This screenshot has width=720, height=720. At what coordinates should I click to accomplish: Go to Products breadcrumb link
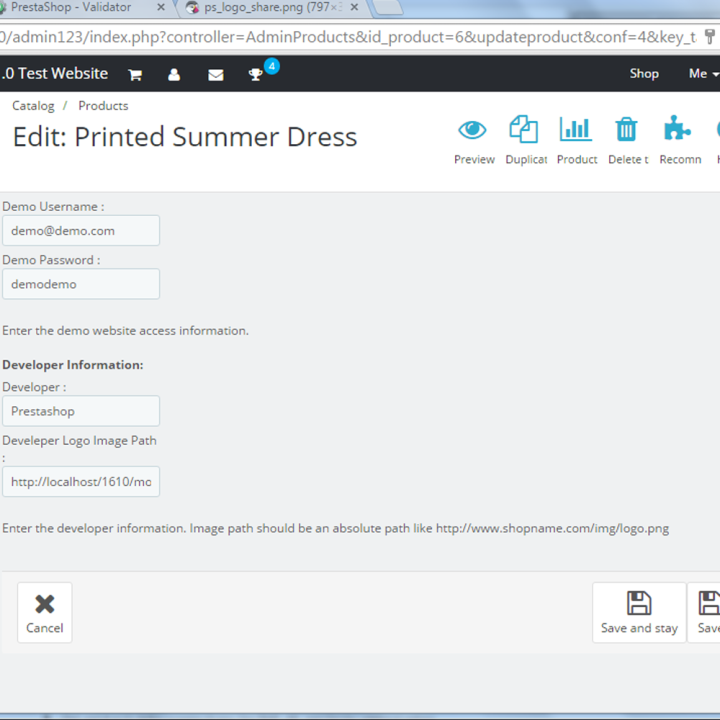(x=103, y=106)
